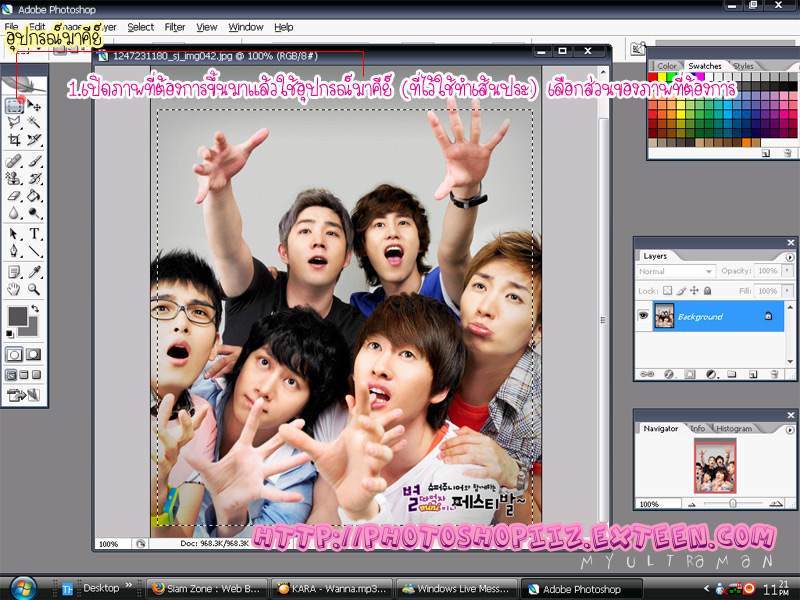Select the Paint Bucket tool

pos(34,196)
